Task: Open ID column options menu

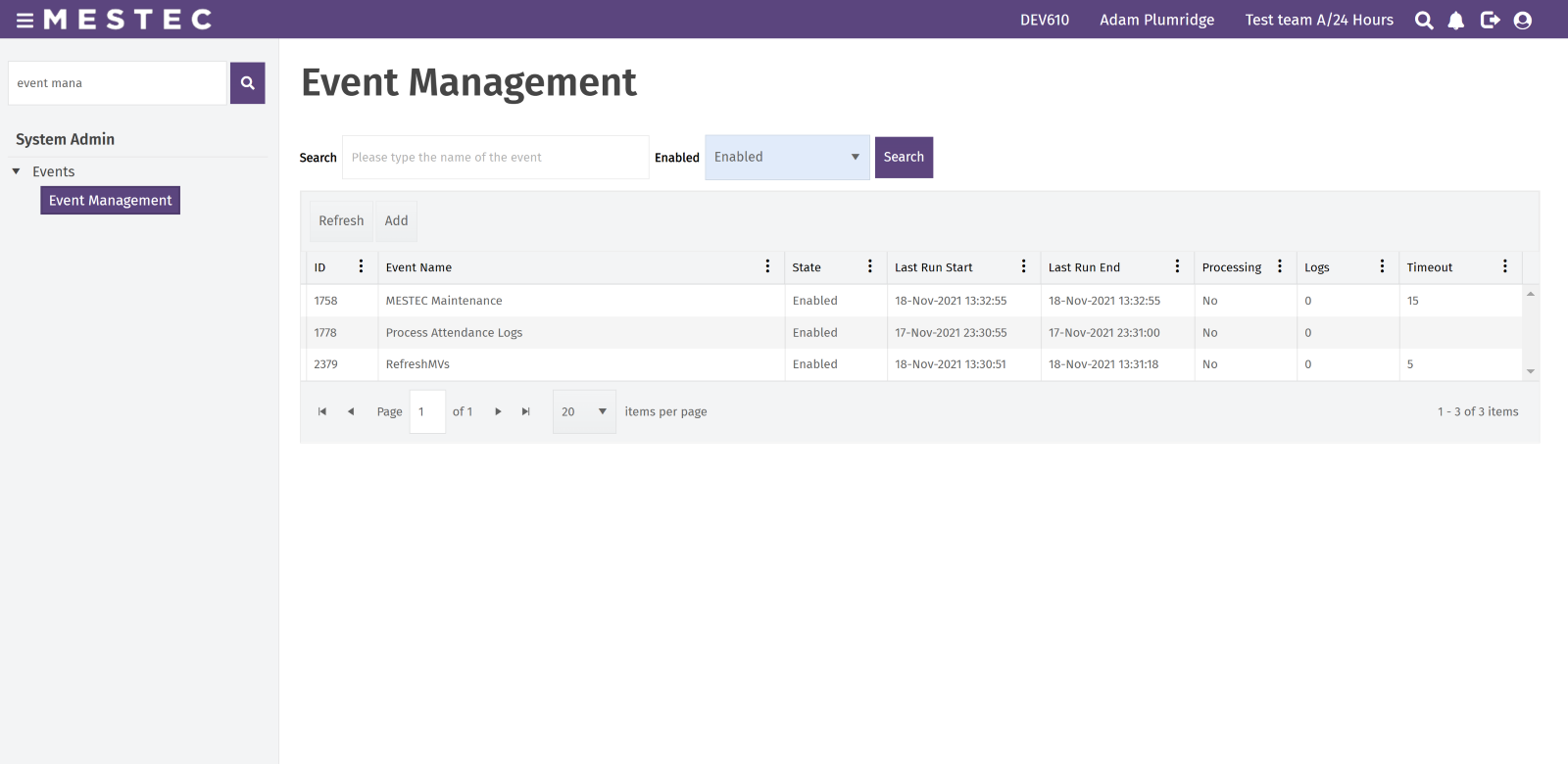Action: (361, 266)
